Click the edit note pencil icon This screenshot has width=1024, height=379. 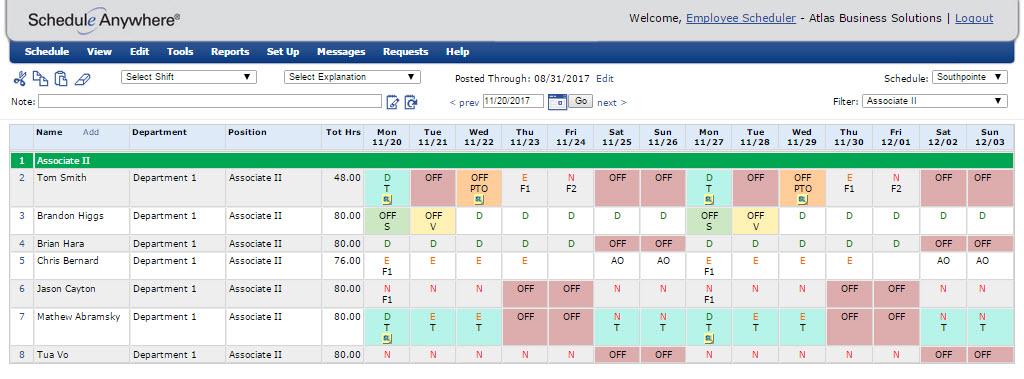click(392, 102)
